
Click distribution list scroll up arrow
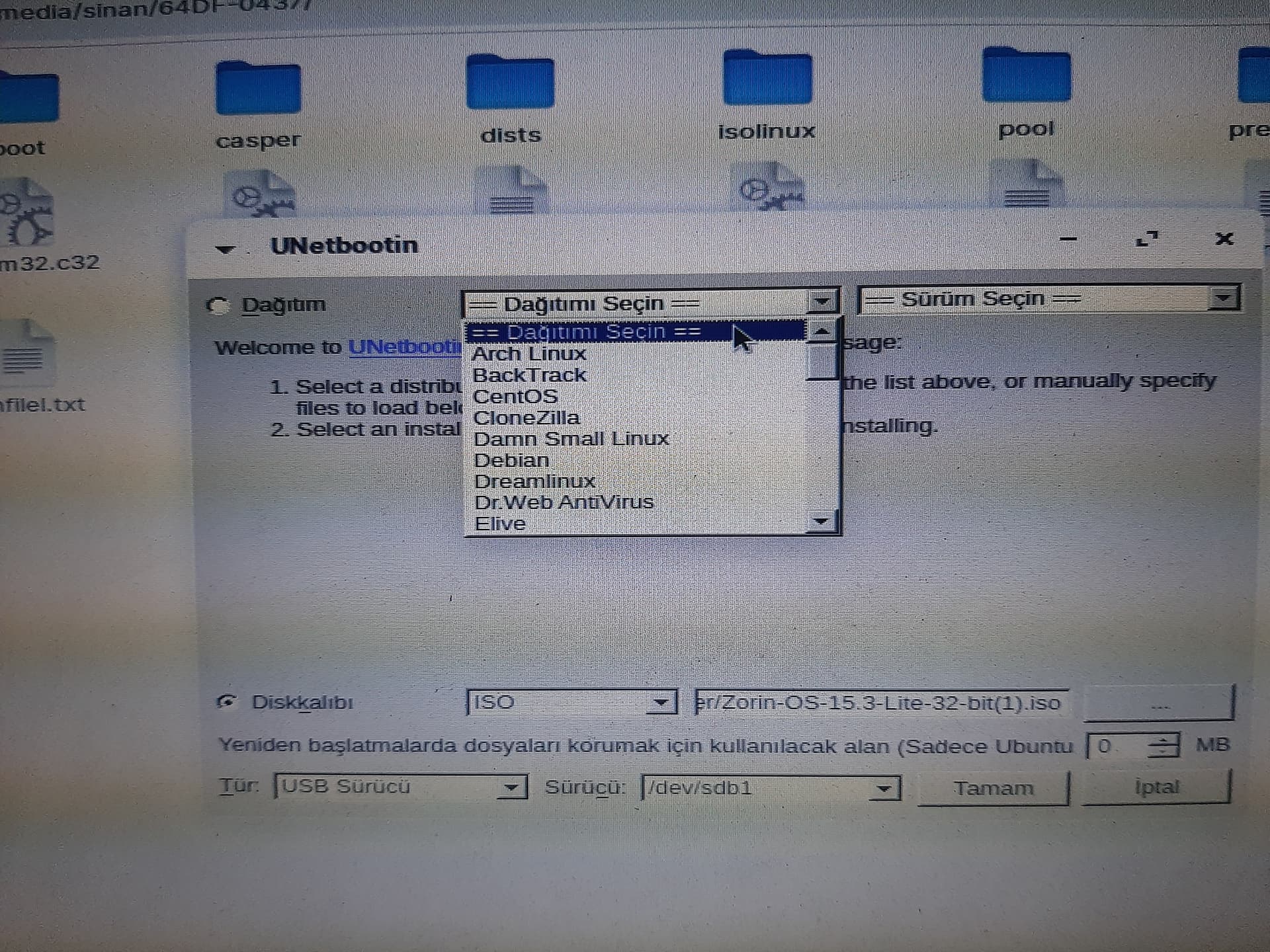pyautogui.click(x=822, y=330)
